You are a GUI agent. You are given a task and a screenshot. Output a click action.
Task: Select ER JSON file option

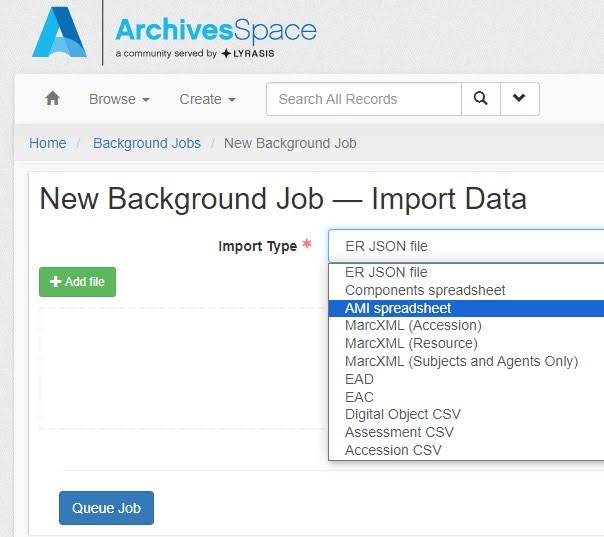point(386,272)
